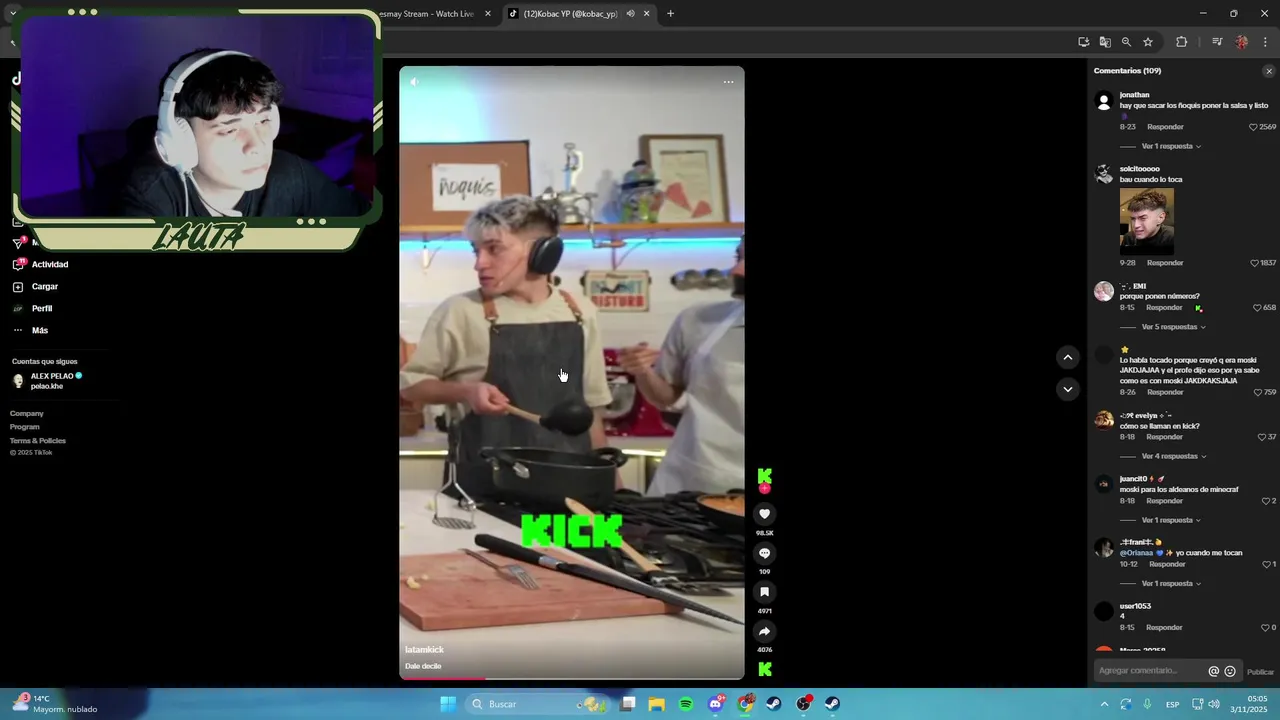
Task: Open the image in solcitooooo's comment
Action: pos(1147,219)
